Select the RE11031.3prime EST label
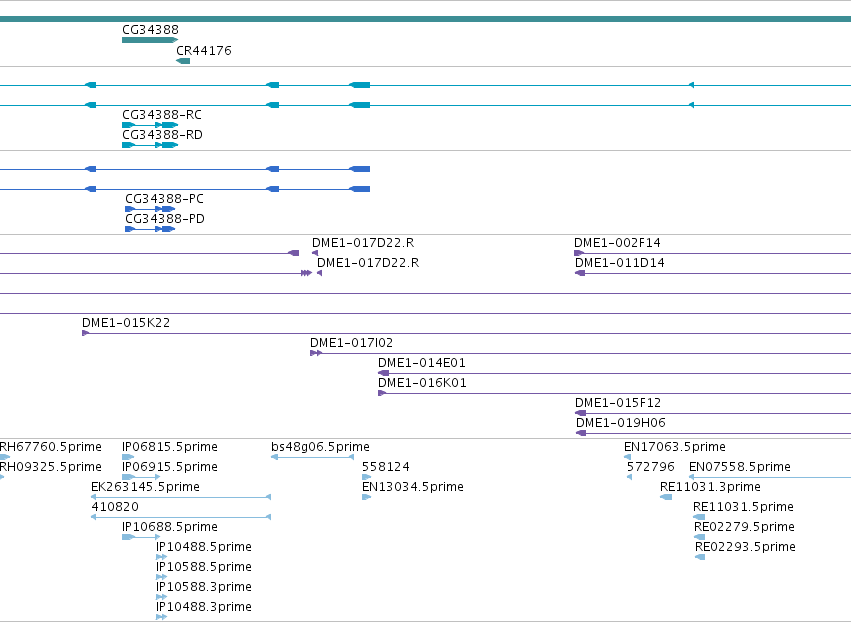Viewport: 851px width, 622px height. click(x=710, y=487)
